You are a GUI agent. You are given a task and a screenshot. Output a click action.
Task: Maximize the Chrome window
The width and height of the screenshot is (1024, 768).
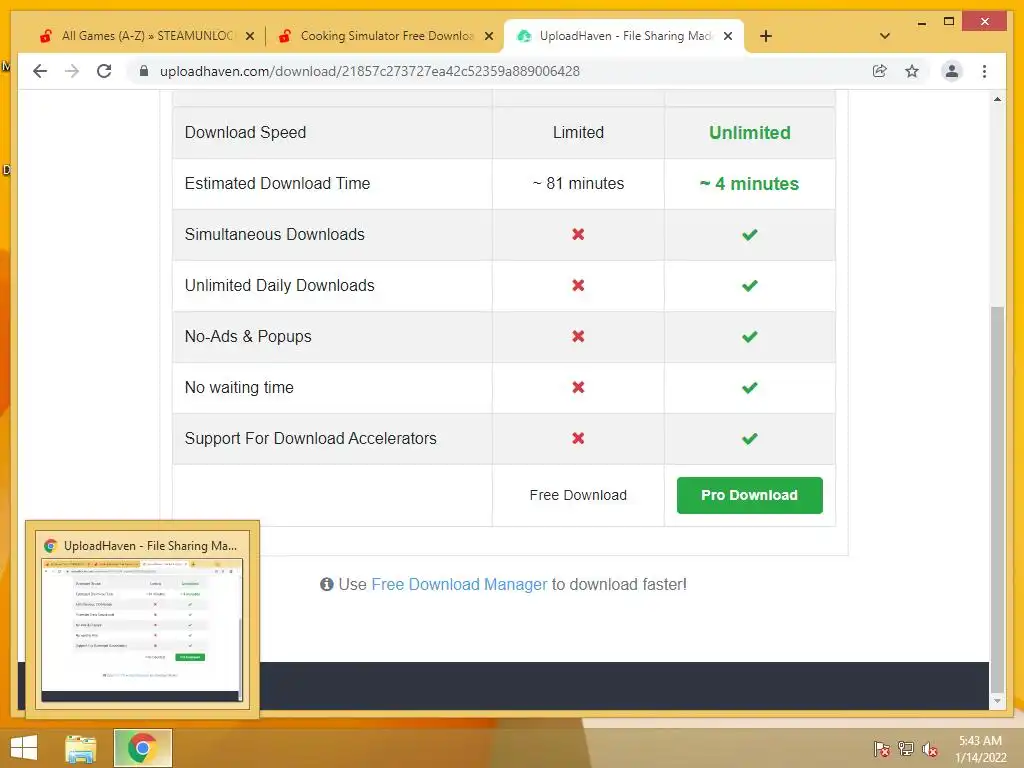[949, 22]
